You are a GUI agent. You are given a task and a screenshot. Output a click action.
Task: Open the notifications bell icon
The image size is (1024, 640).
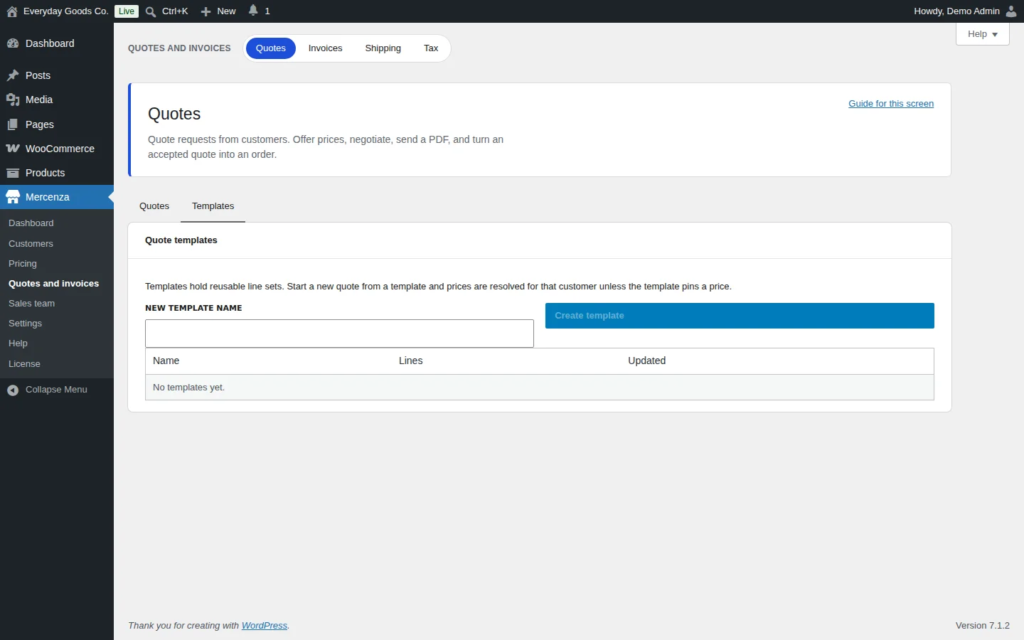tap(253, 10)
